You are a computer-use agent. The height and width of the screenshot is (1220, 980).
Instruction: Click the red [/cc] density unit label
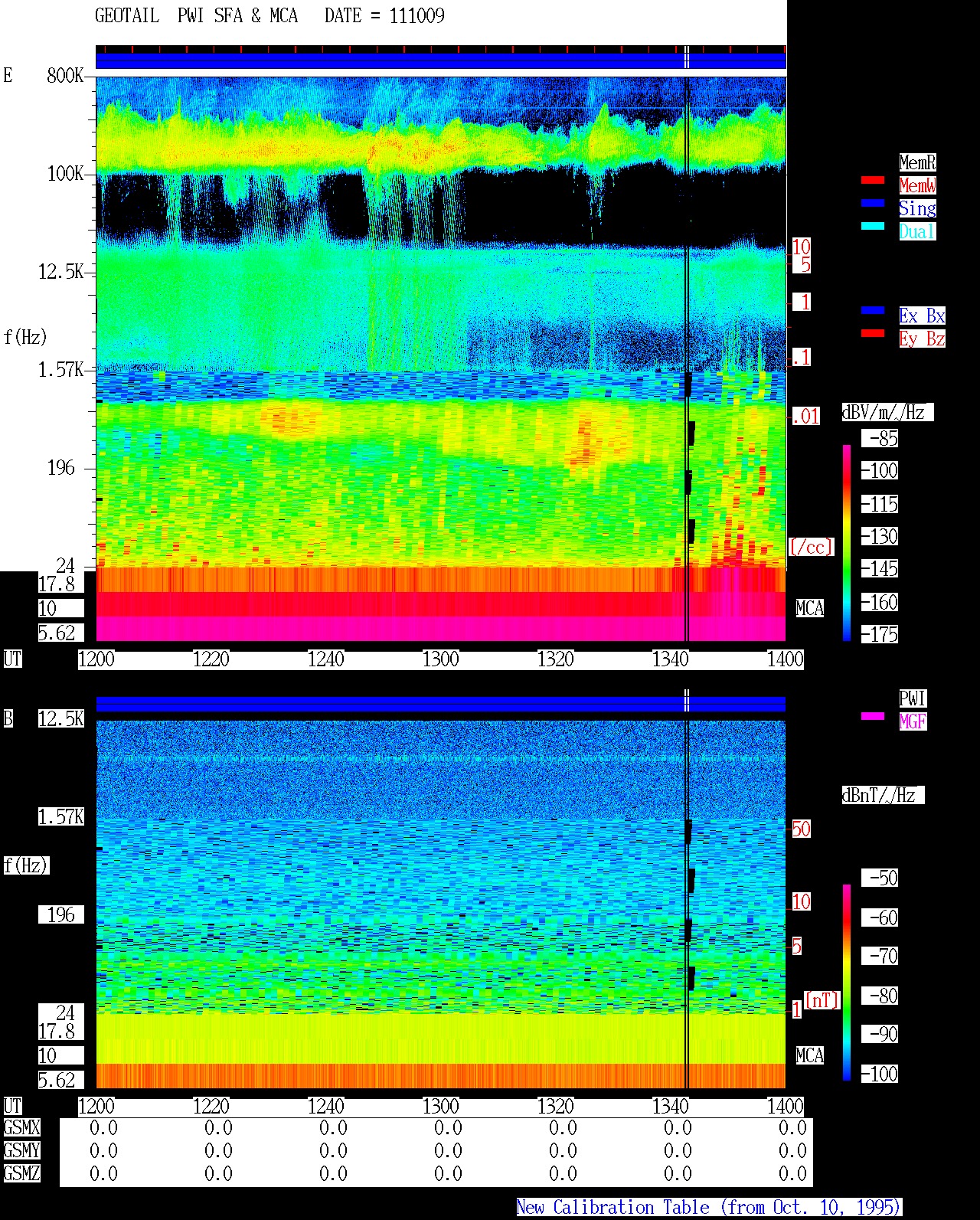pyautogui.click(x=811, y=547)
